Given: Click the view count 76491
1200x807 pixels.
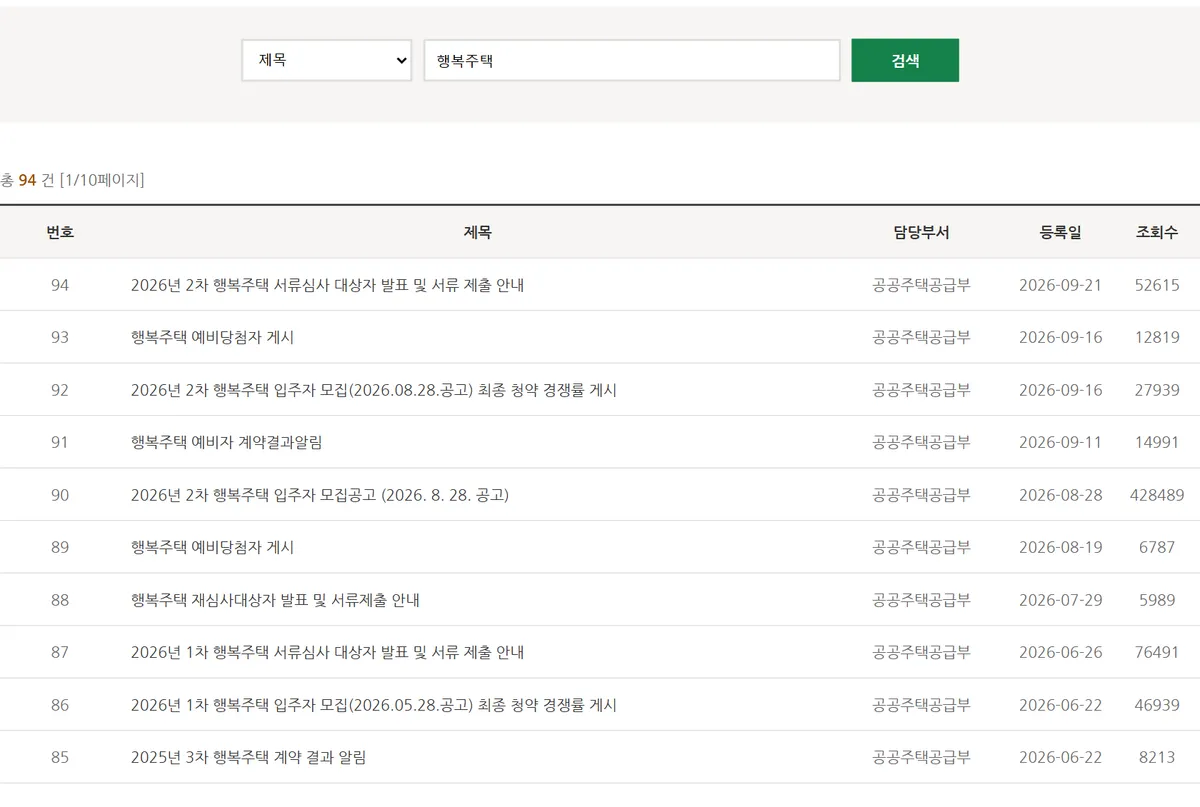Looking at the screenshot, I should coord(1157,652).
